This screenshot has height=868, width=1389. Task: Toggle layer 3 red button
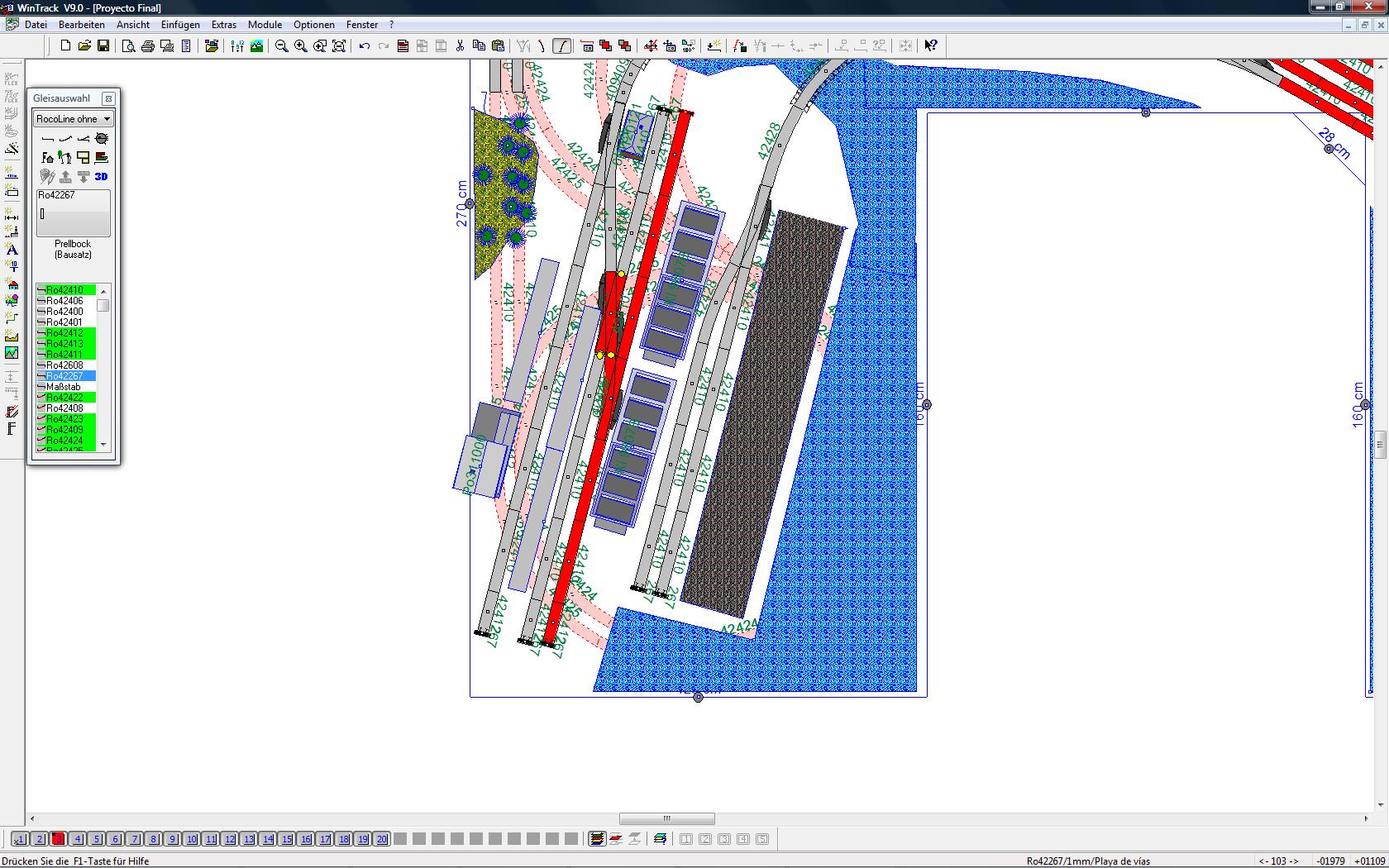coord(58,839)
